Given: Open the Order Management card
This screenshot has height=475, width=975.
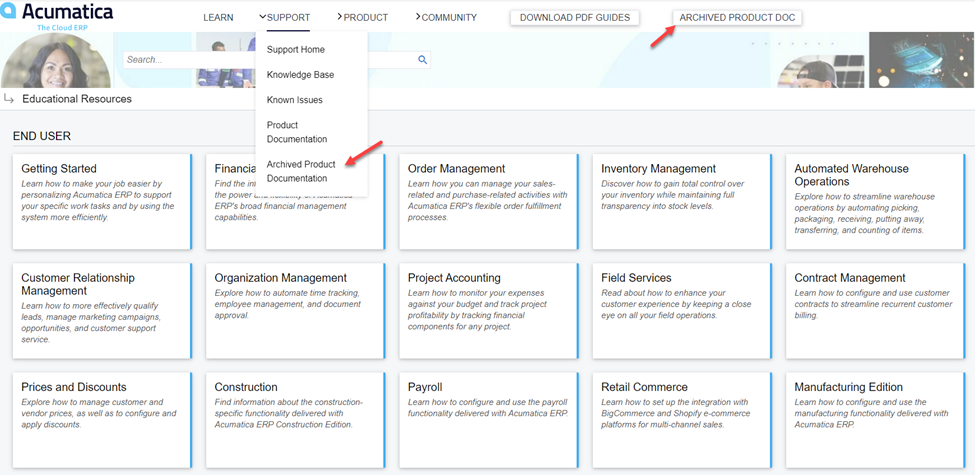Looking at the screenshot, I should [x=489, y=202].
